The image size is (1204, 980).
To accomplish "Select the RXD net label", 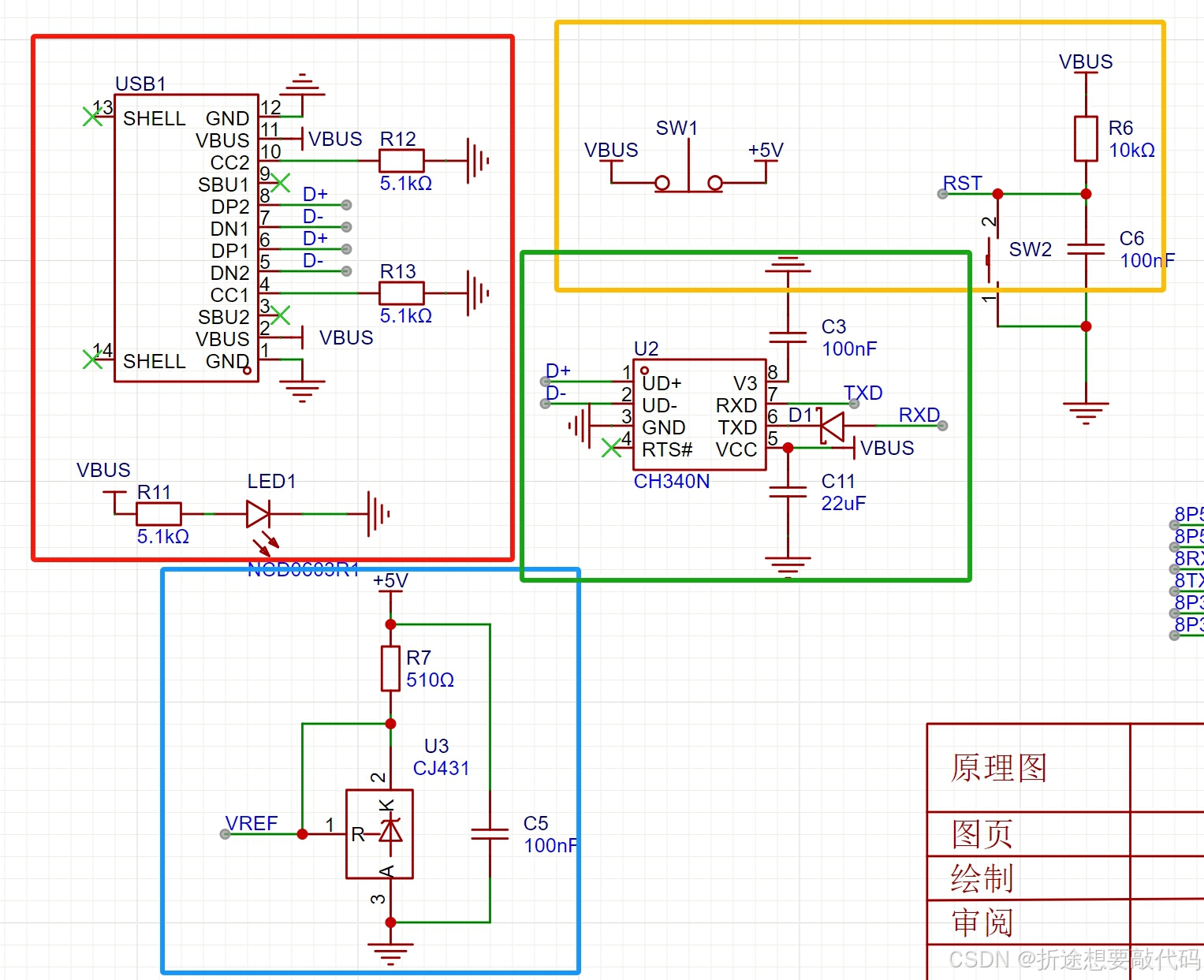I will 919,415.
